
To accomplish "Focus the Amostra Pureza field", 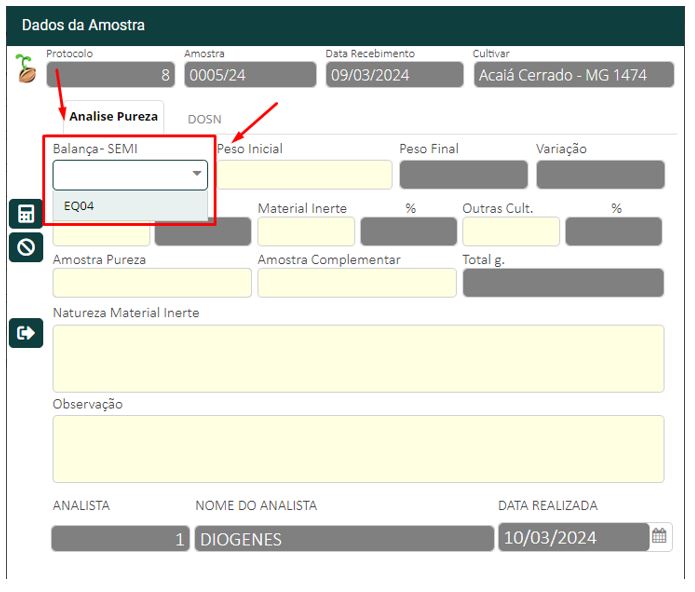I will click(152, 283).
